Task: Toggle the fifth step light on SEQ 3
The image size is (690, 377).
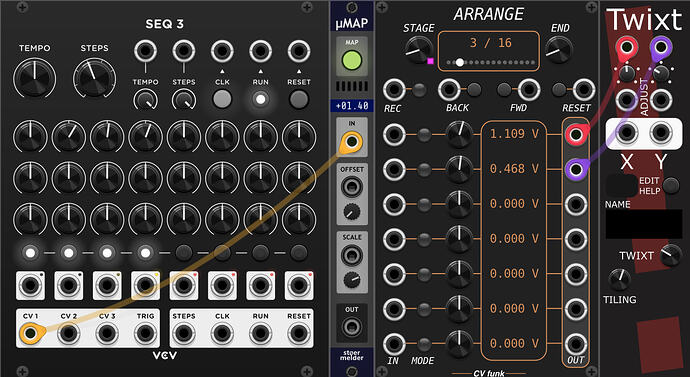Action: (x=184, y=253)
